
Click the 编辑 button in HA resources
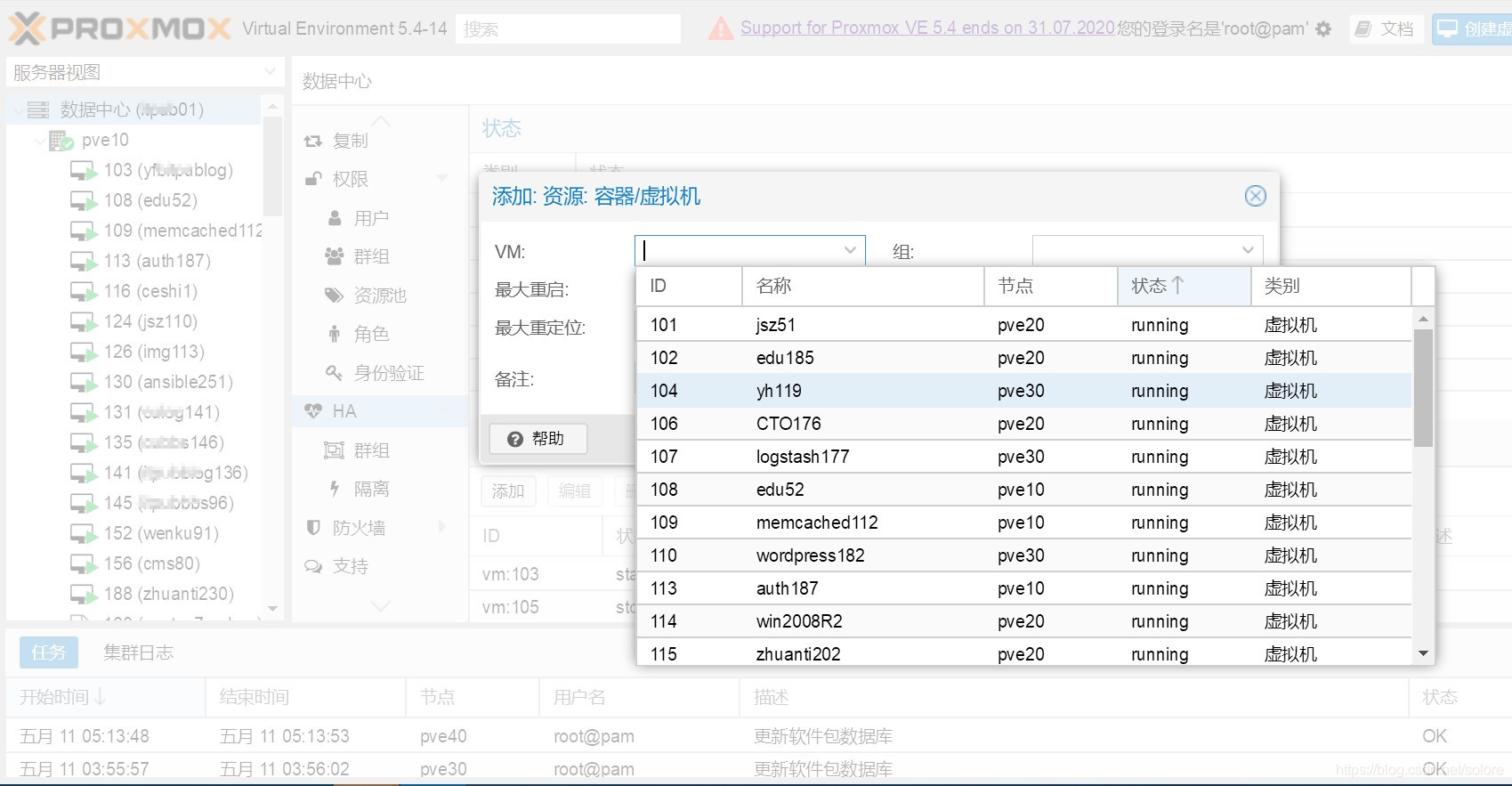pyautogui.click(x=575, y=491)
